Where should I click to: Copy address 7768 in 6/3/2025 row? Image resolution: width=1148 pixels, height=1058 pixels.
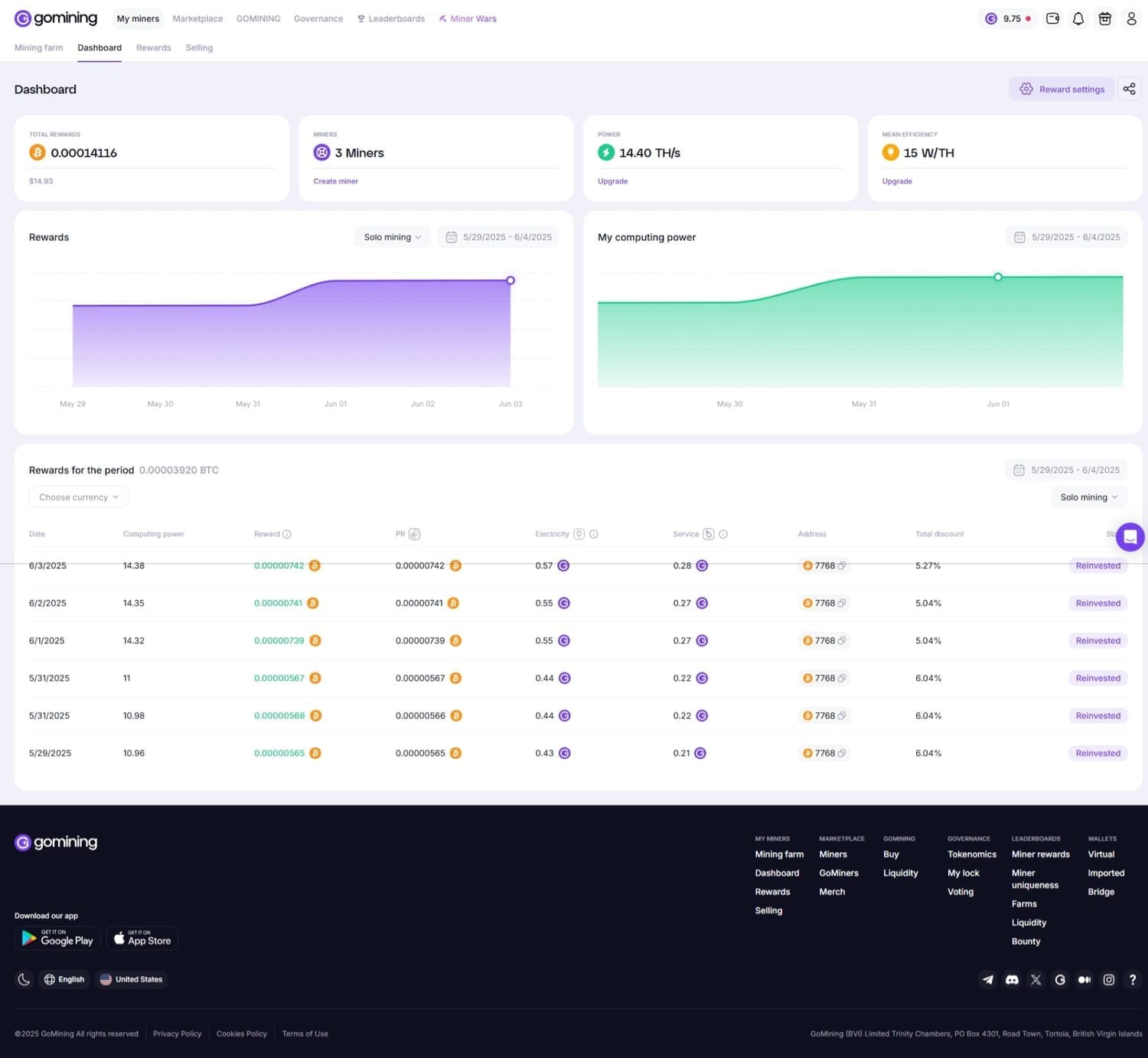coord(842,566)
